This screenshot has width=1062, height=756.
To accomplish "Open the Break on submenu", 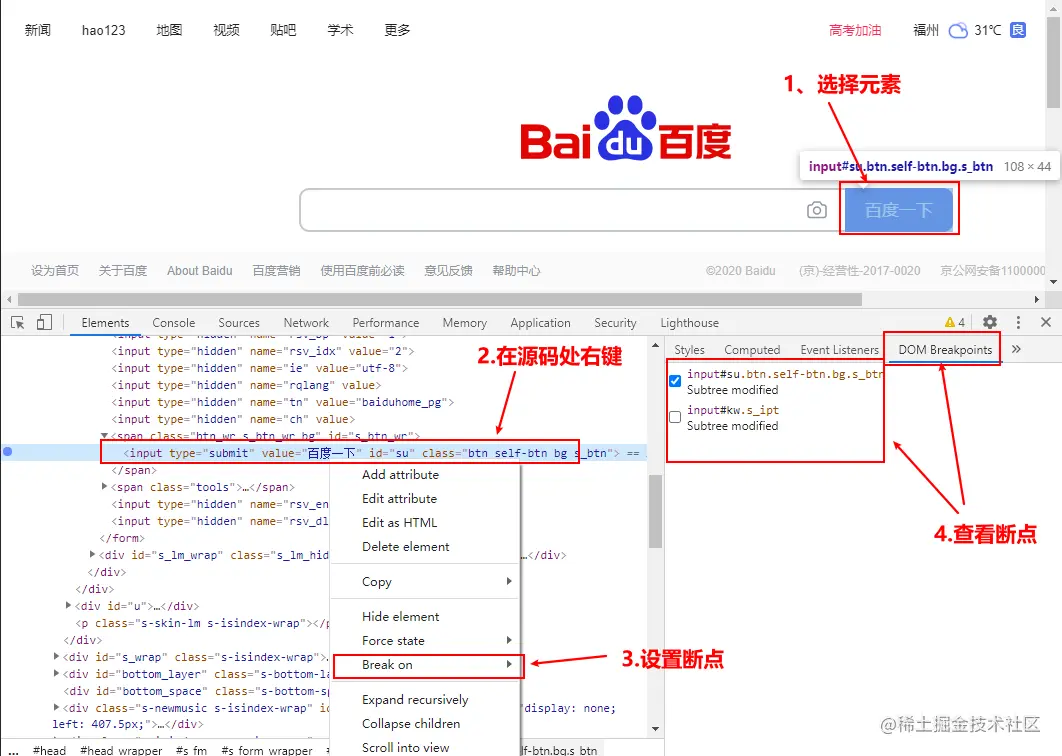I will coord(427,665).
